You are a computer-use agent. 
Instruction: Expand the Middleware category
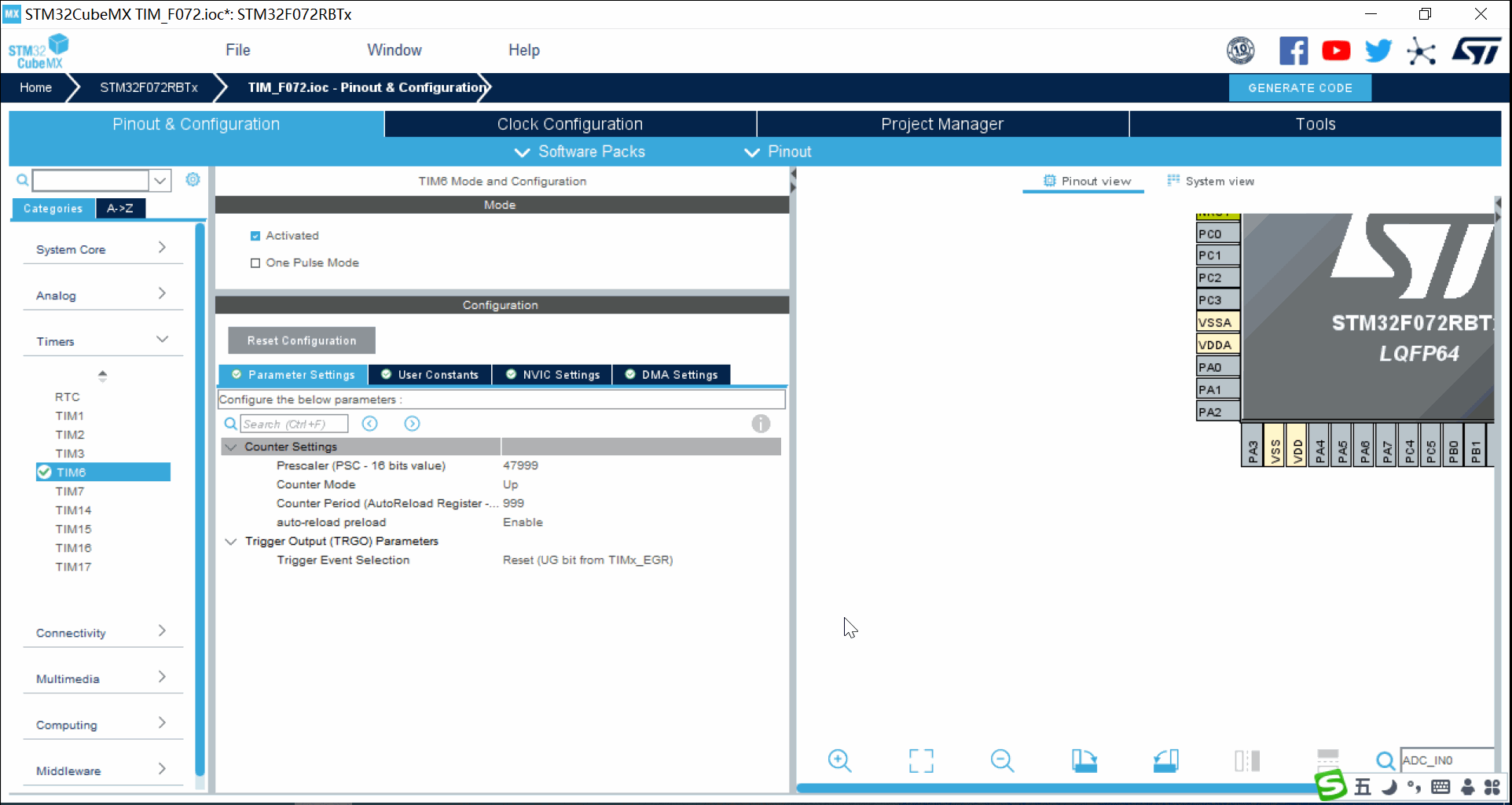[103, 770]
